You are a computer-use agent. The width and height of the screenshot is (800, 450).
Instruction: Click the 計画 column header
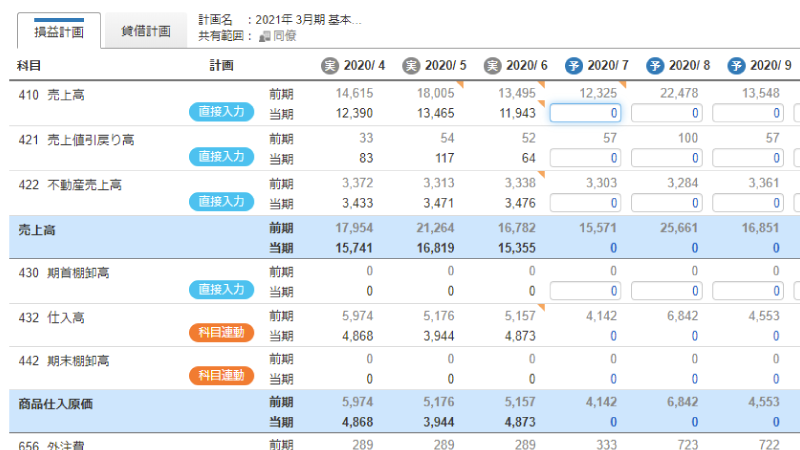pos(221,65)
